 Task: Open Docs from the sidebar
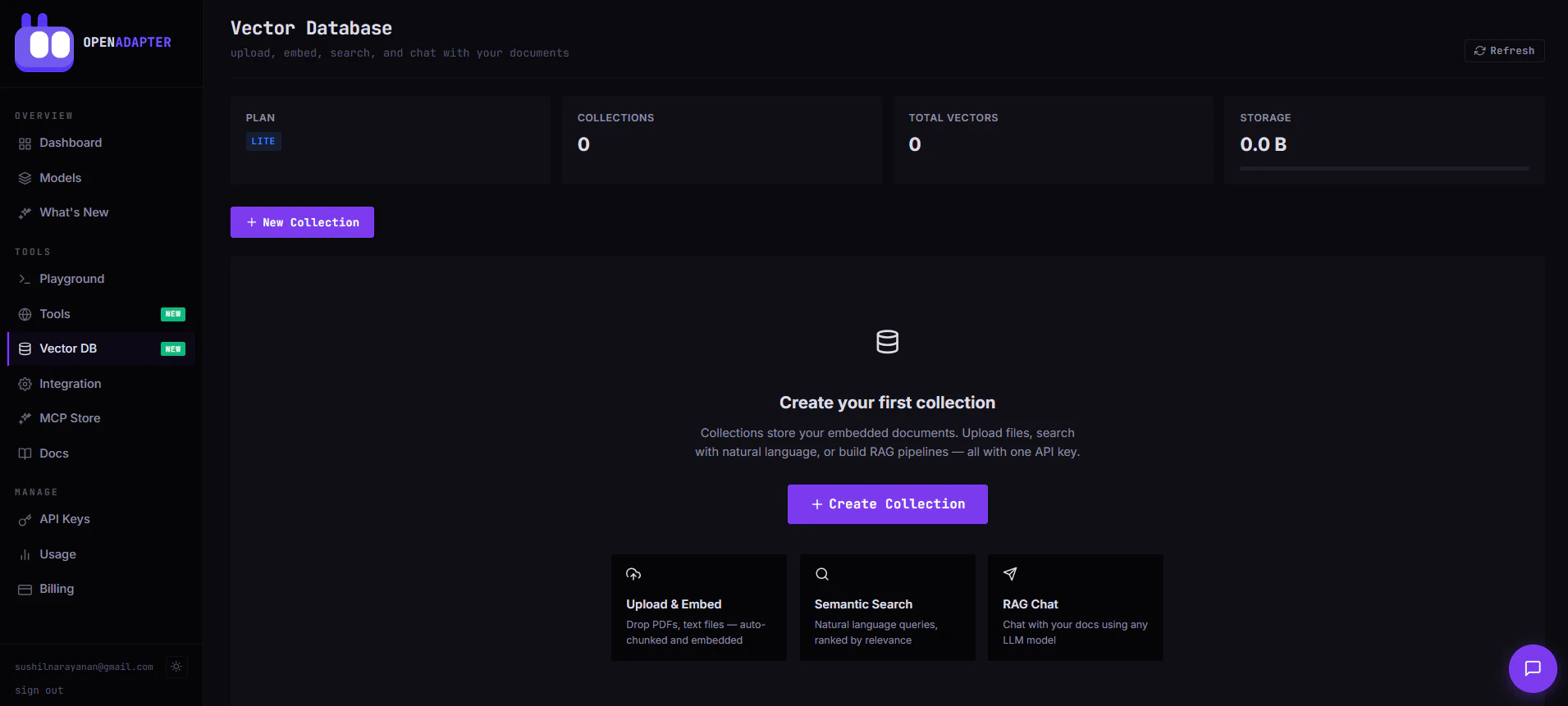click(x=101, y=453)
